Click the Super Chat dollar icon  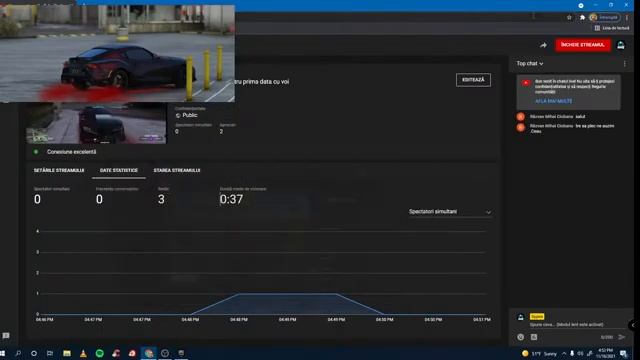(x=534, y=337)
